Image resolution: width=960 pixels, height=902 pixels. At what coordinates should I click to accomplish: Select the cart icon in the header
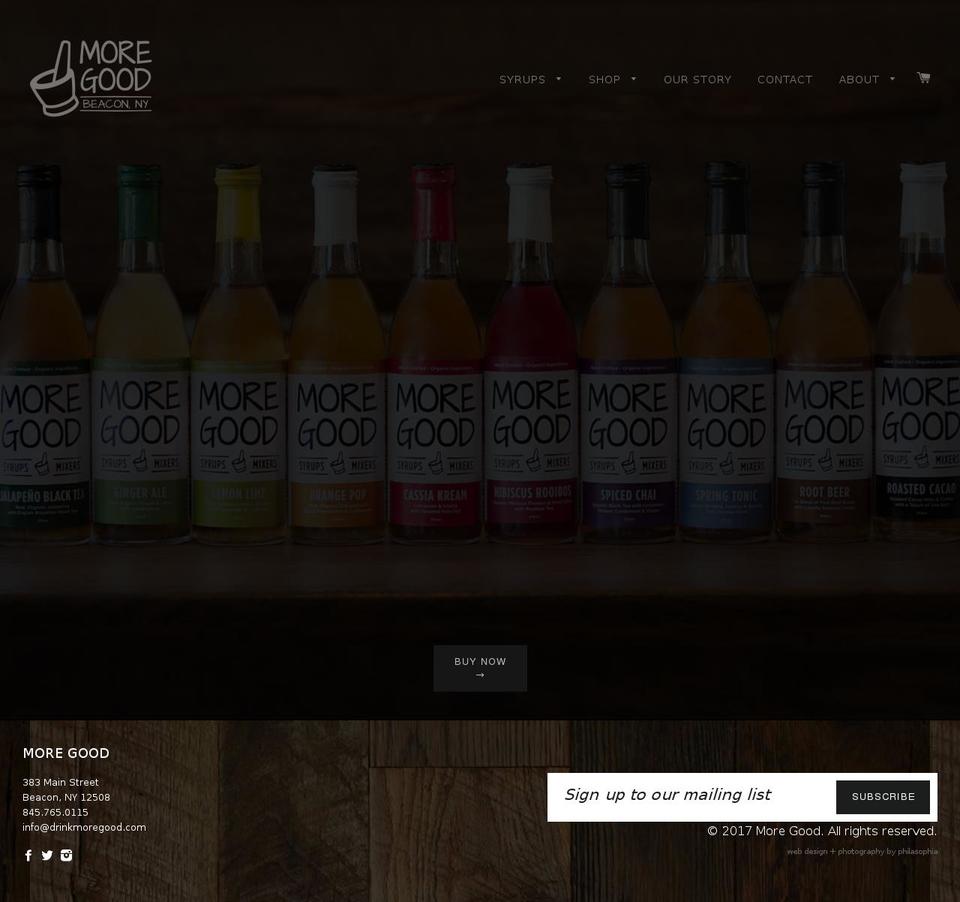(x=923, y=77)
